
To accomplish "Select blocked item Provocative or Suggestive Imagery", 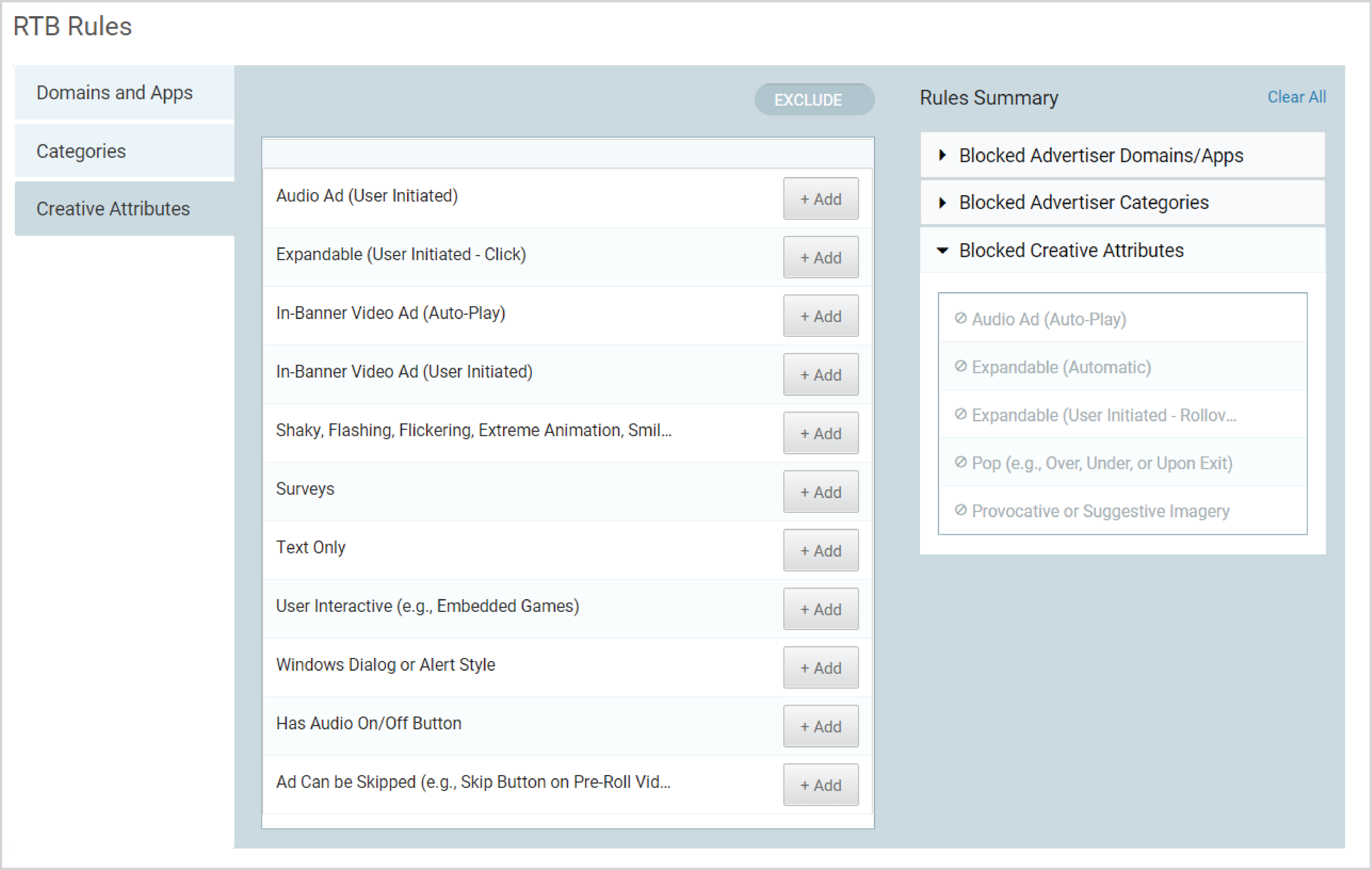I will pyautogui.click(x=1101, y=511).
